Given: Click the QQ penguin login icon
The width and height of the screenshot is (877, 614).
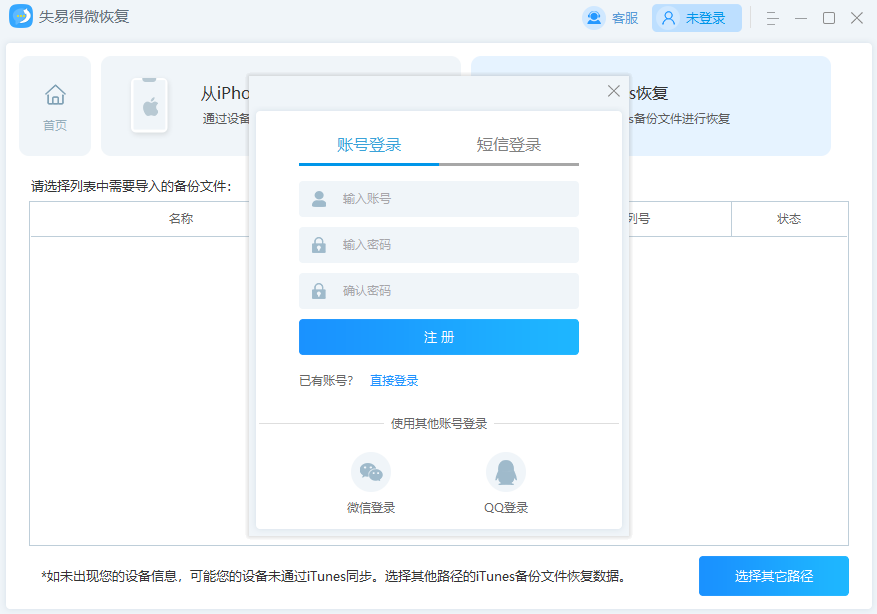Looking at the screenshot, I should (506, 472).
